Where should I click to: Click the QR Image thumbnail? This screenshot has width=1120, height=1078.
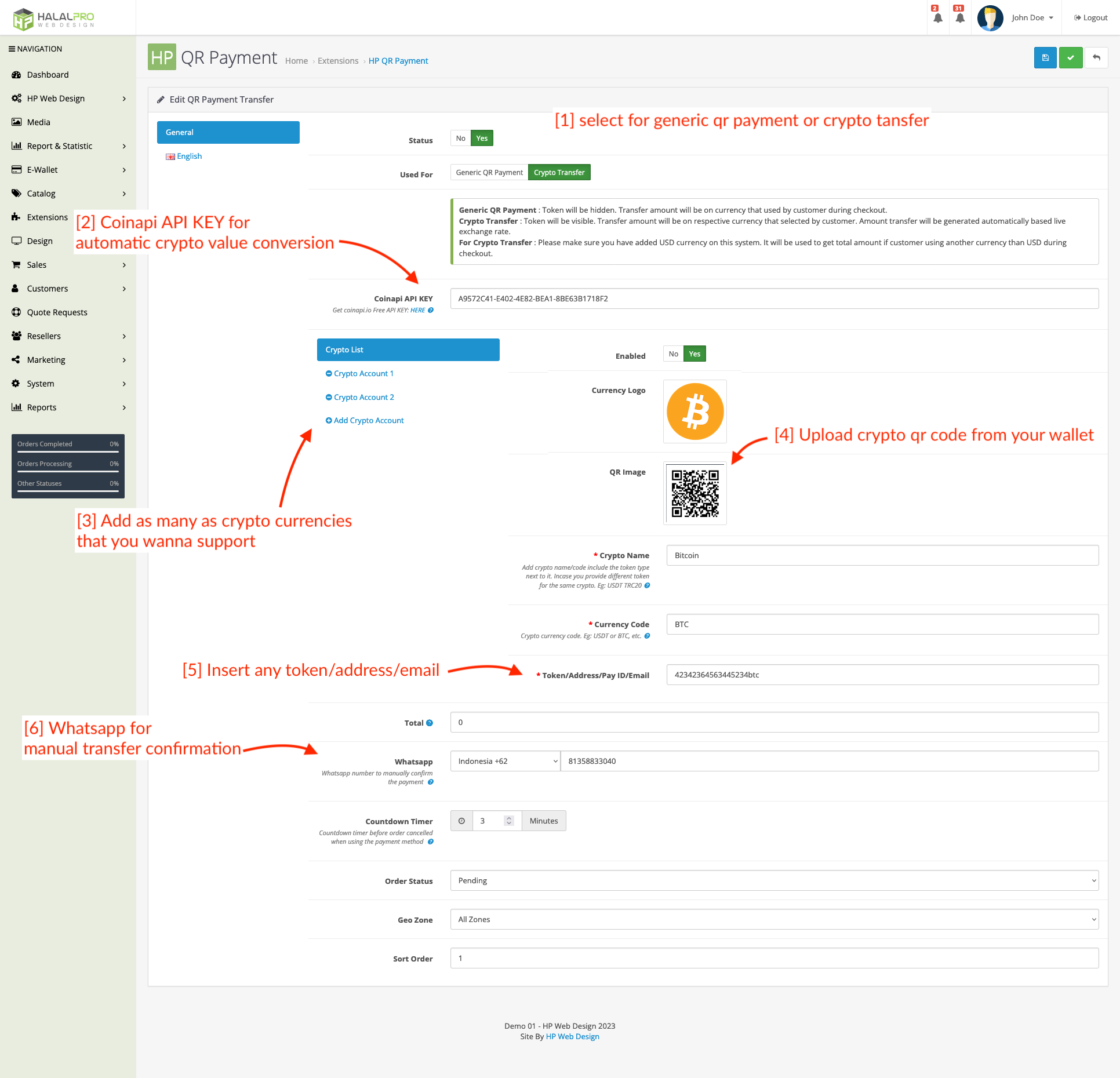point(694,493)
